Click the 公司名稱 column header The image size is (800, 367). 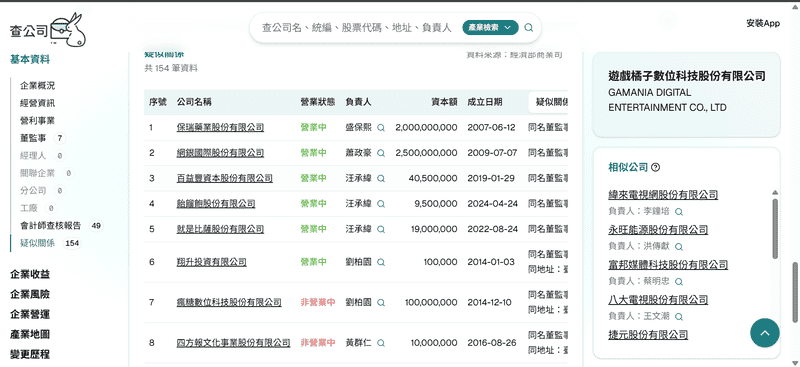coord(194,102)
